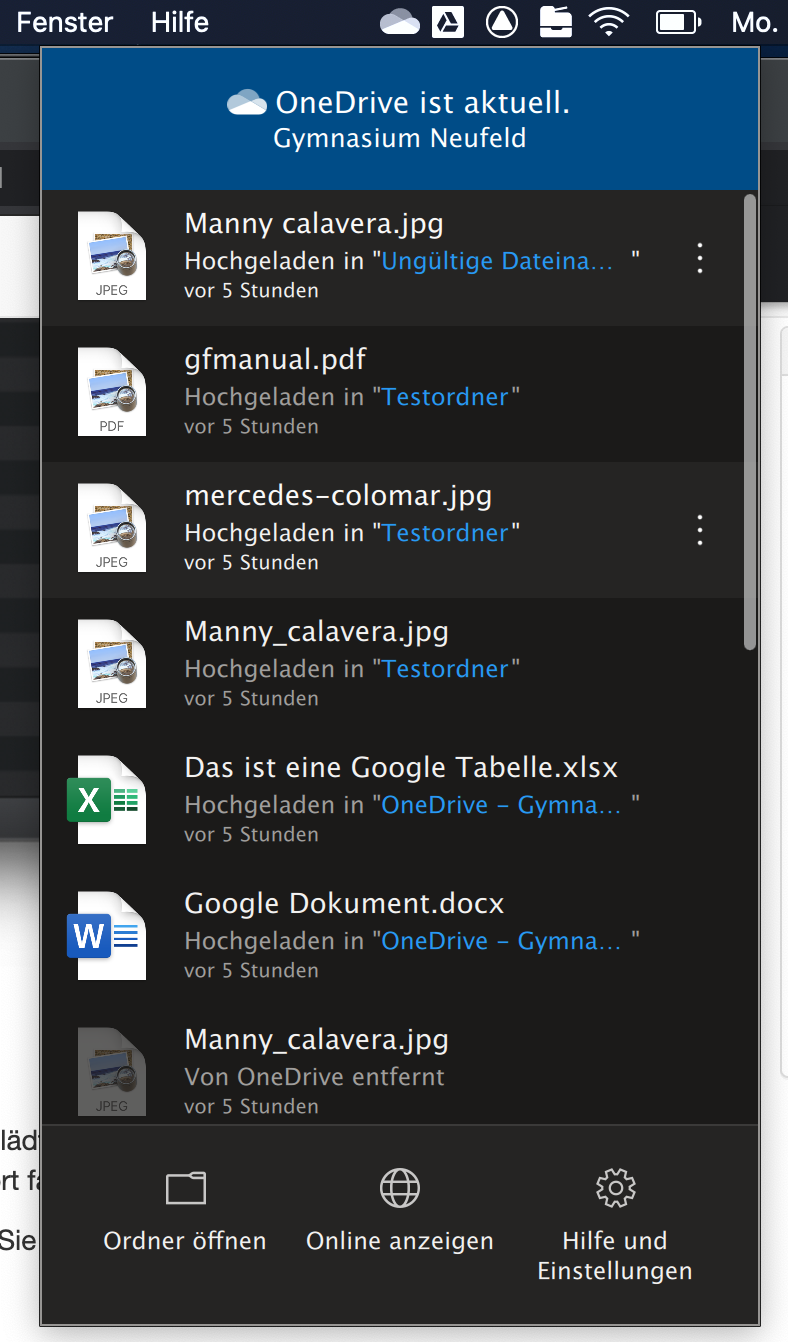The image size is (788, 1342).
Task: Open more options for mercedes-colomar.jpg
Action: point(700,530)
